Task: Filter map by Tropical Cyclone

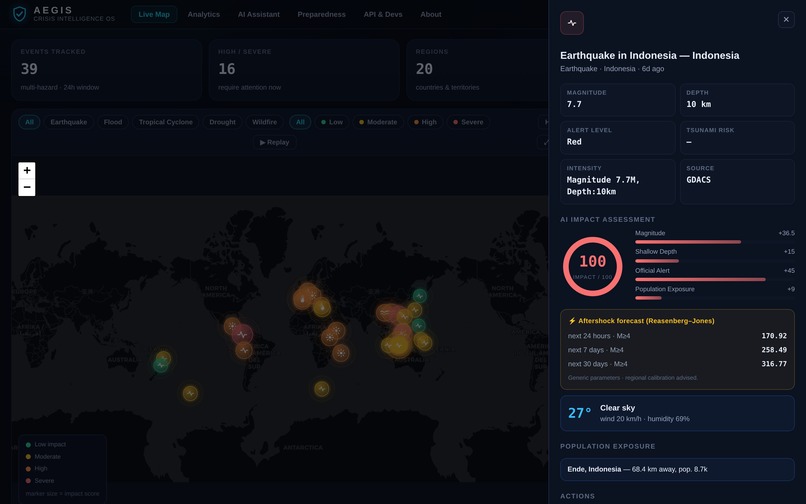Action: [x=166, y=122]
